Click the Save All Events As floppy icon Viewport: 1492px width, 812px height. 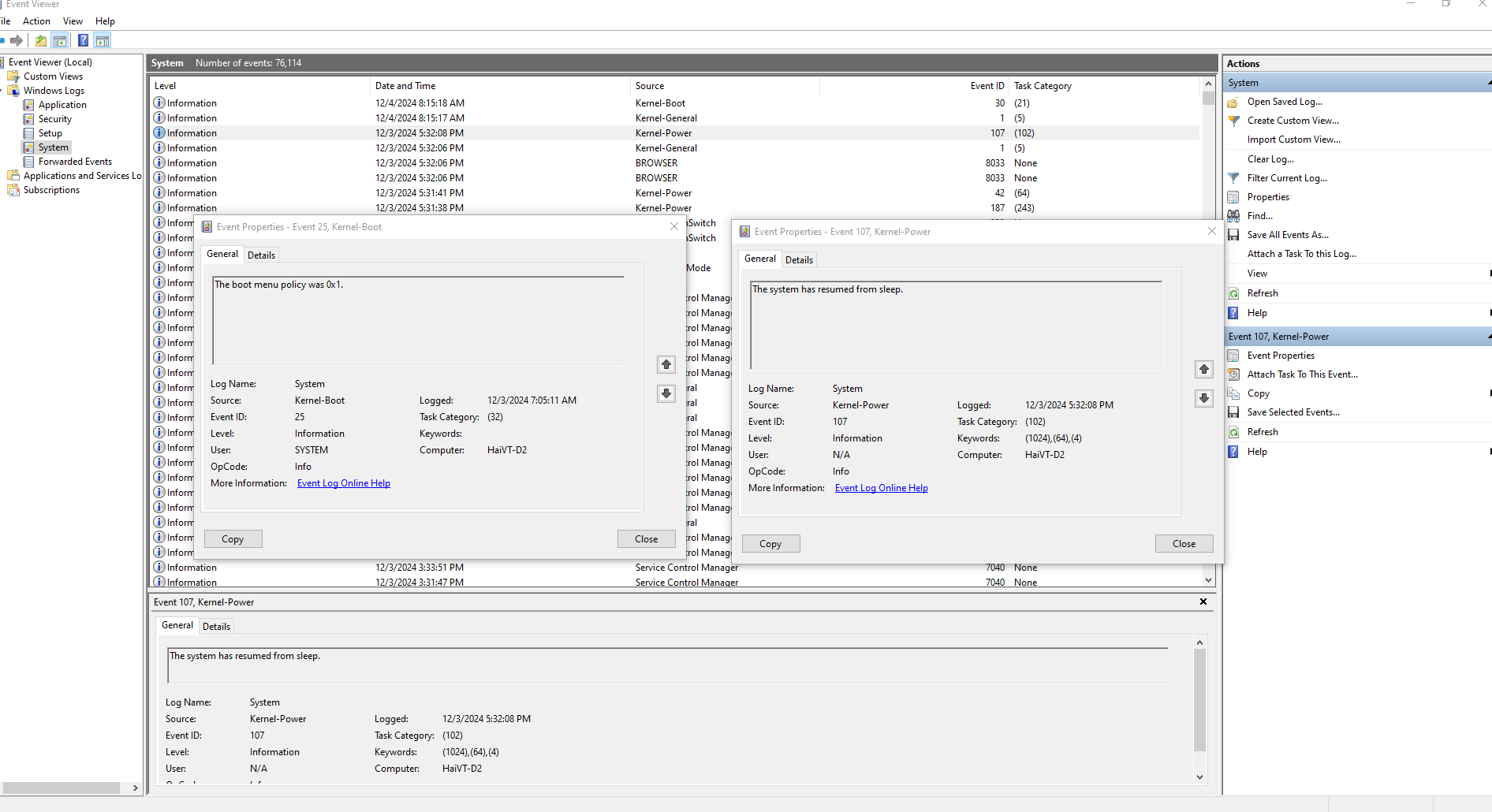tap(1234, 235)
